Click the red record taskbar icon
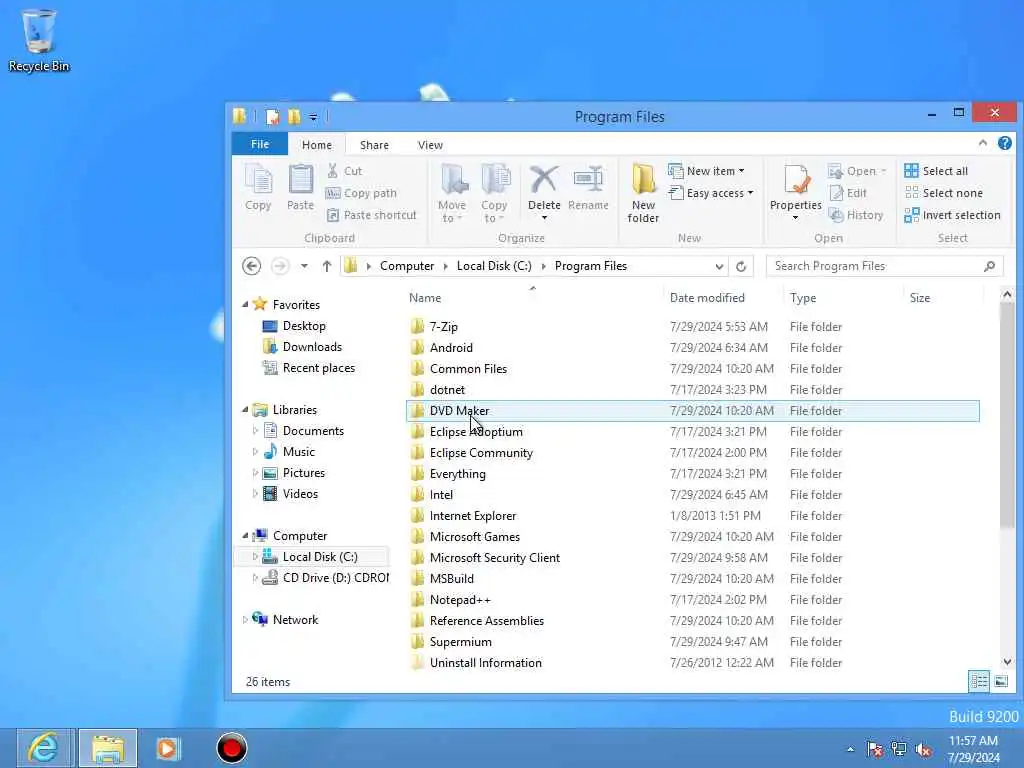Screen dimensions: 1024x768 (x=232, y=748)
